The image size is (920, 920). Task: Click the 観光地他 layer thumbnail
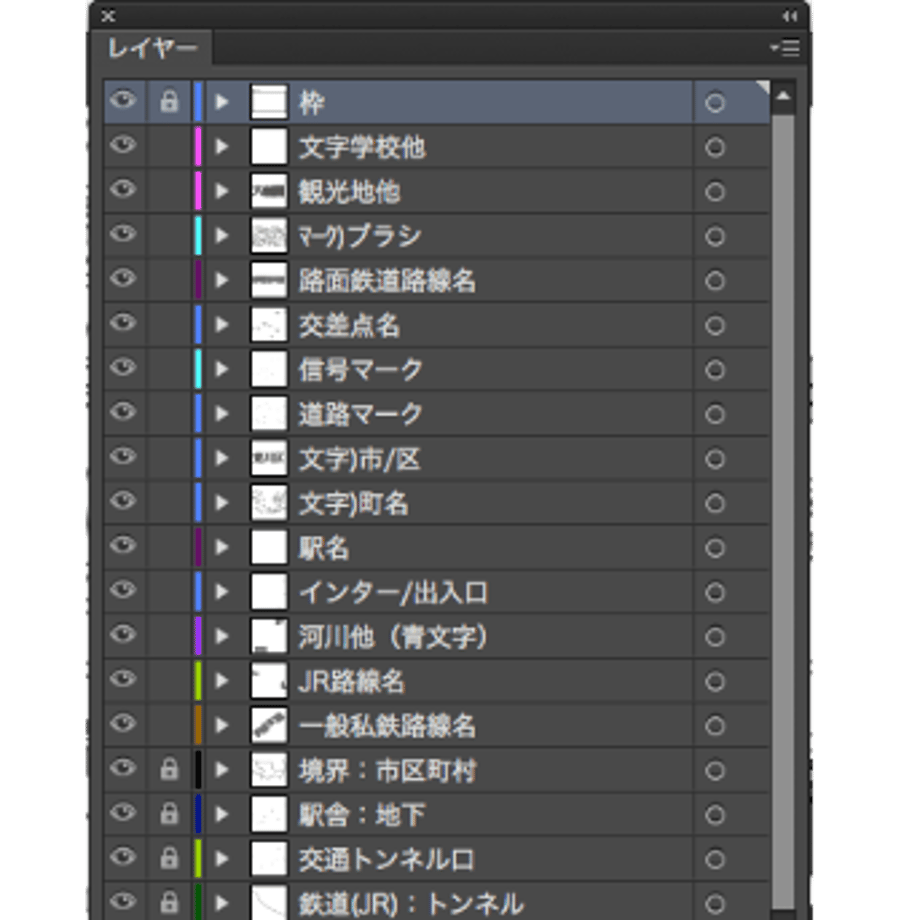tap(269, 191)
